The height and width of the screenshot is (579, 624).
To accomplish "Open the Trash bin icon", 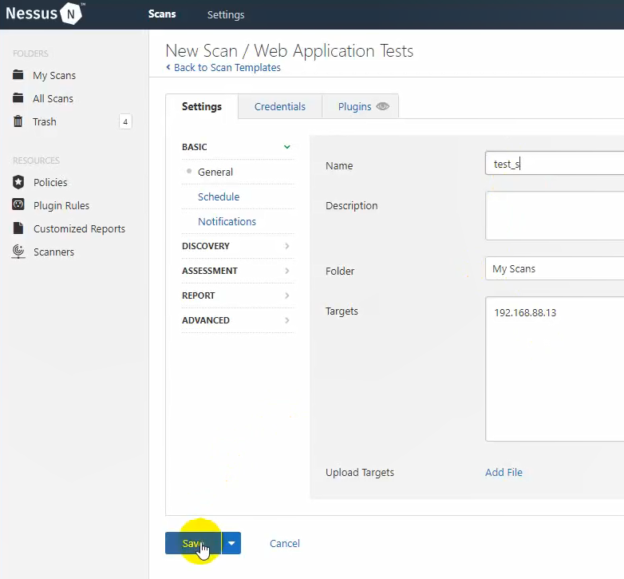I will pyautogui.click(x=18, y=121).
